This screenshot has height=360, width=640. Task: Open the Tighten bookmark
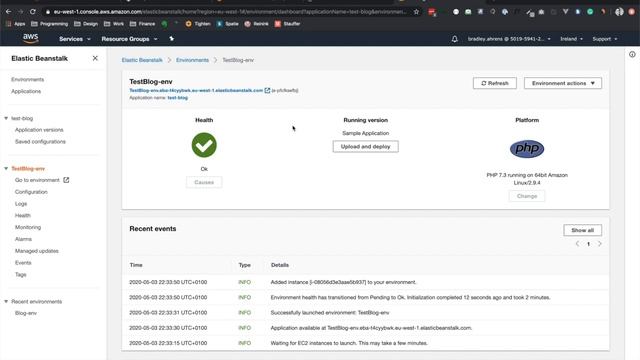pos(198,24)
